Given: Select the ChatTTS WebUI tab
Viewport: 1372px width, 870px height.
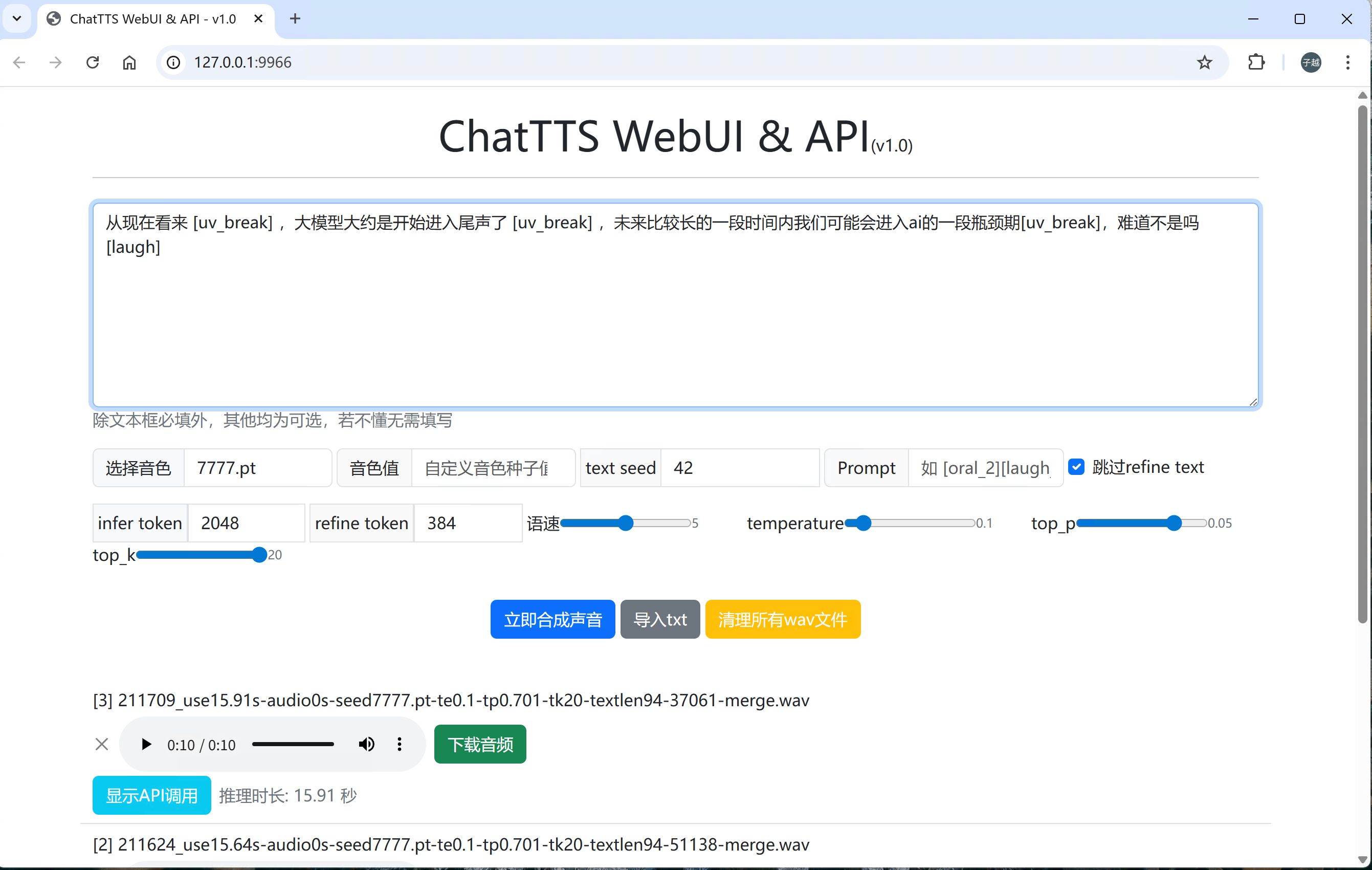Looking at the screenshot, I should tap(152, 19).
